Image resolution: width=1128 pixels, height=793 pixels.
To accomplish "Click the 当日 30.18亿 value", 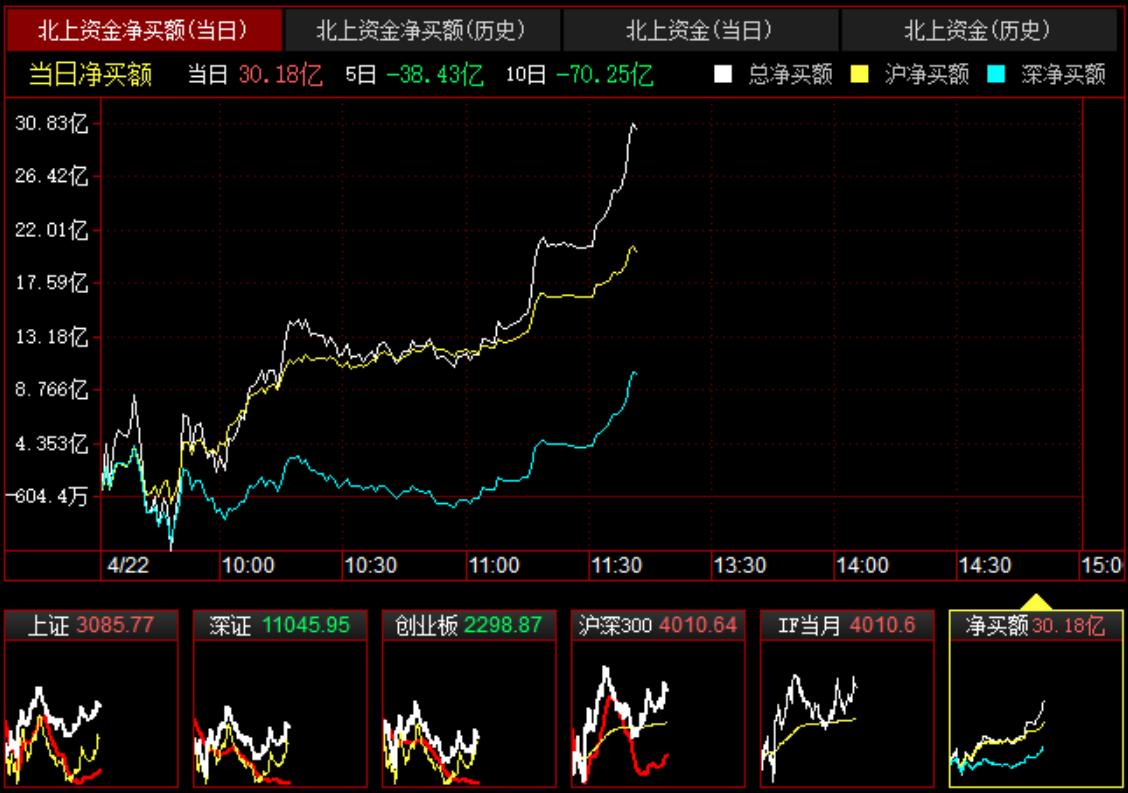I will coord(281,74).
